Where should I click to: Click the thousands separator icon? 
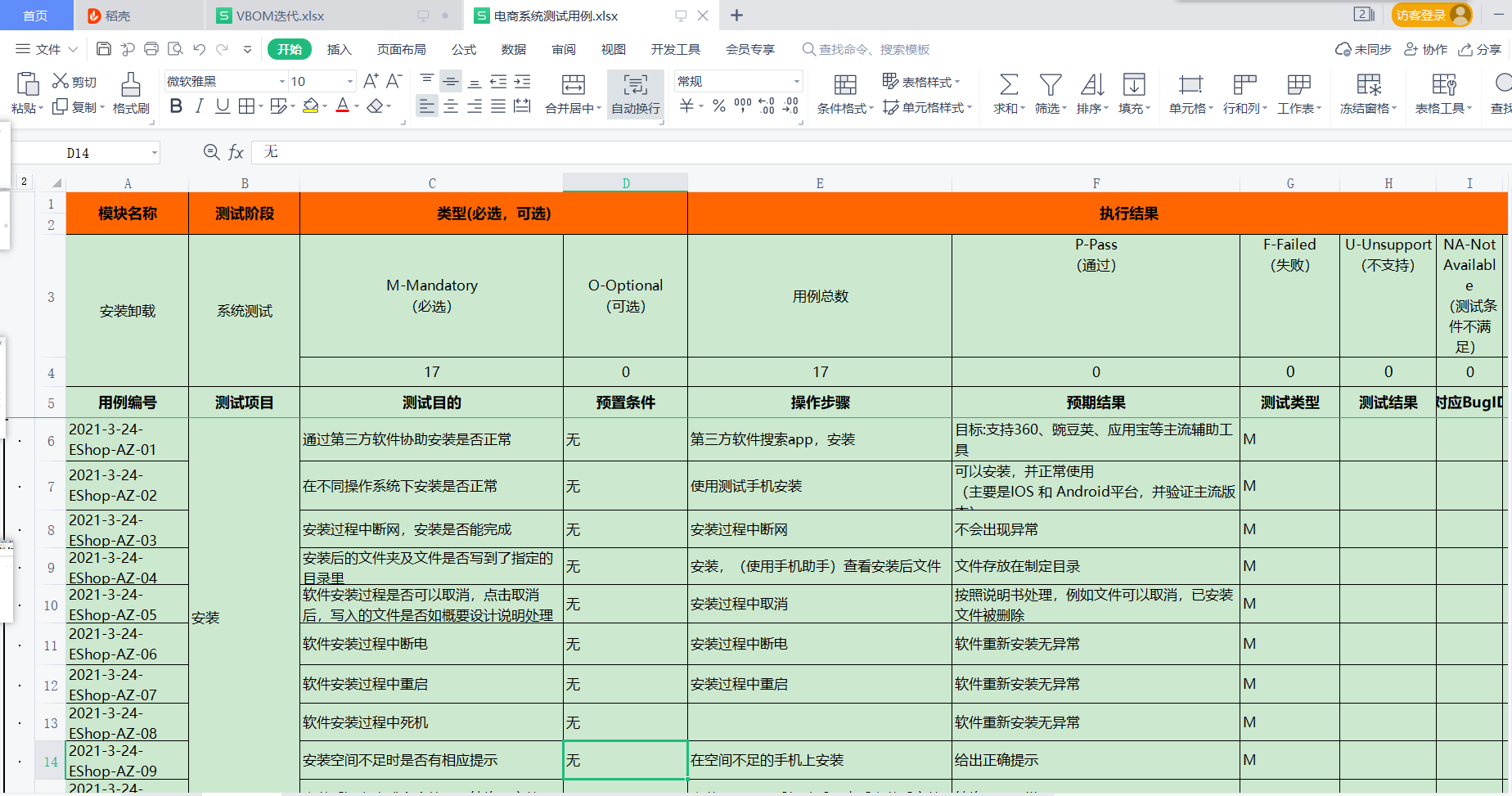tap(743, 106)
